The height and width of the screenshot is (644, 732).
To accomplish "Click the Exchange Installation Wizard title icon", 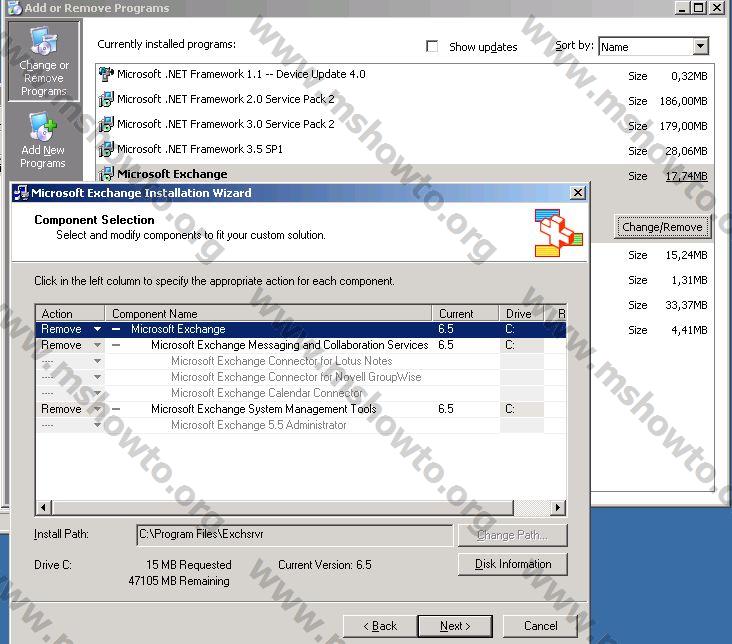I will click(x=21, y=193).
